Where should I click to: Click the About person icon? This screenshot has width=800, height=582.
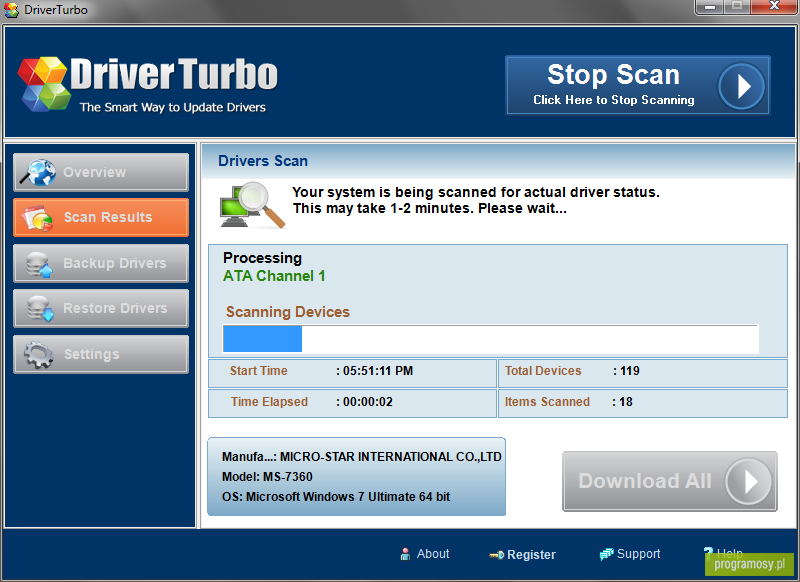[x=405, y=554]
